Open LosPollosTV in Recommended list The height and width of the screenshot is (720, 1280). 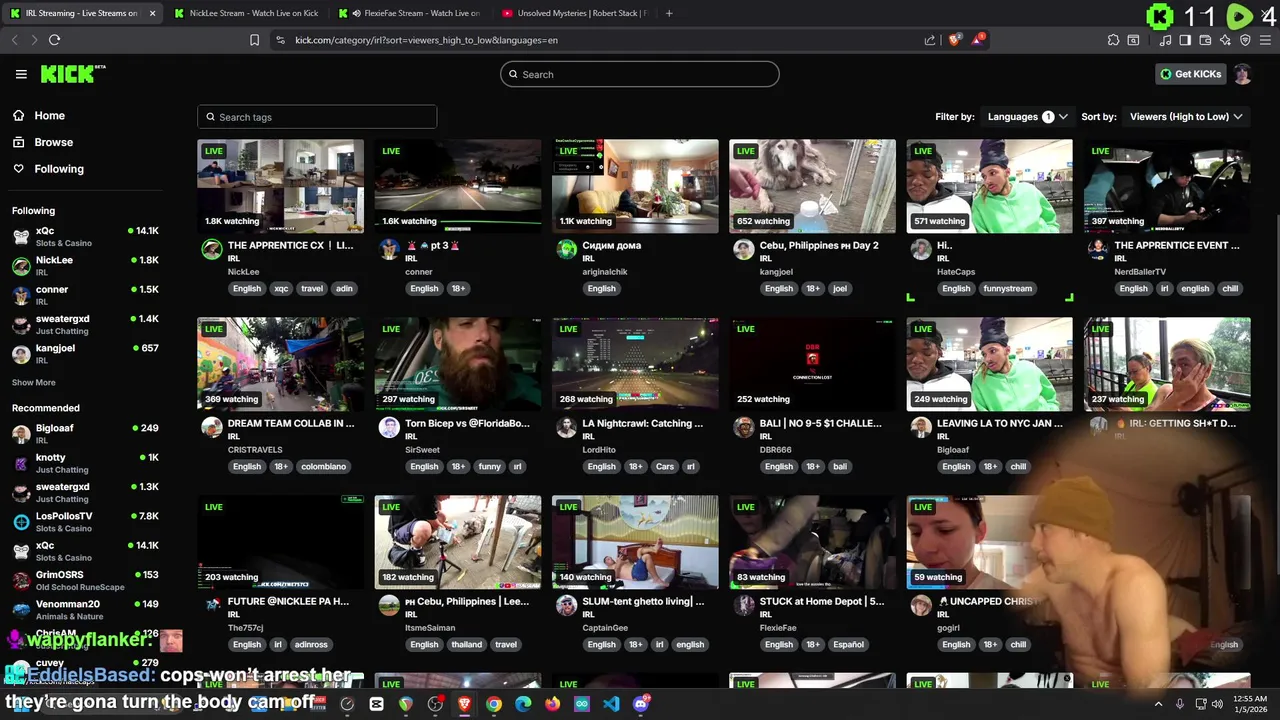(x=85, y=521)
